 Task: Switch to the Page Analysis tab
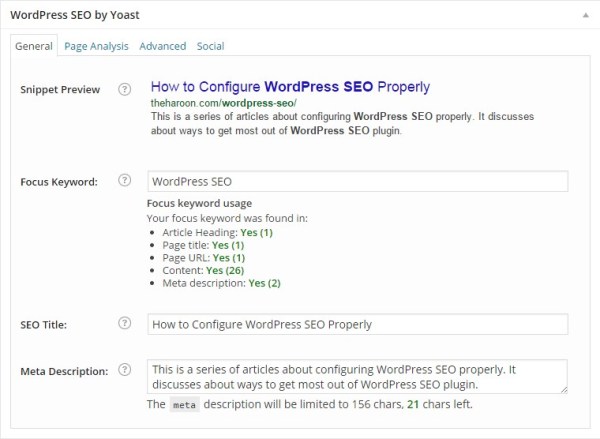[x=96, y=46]
